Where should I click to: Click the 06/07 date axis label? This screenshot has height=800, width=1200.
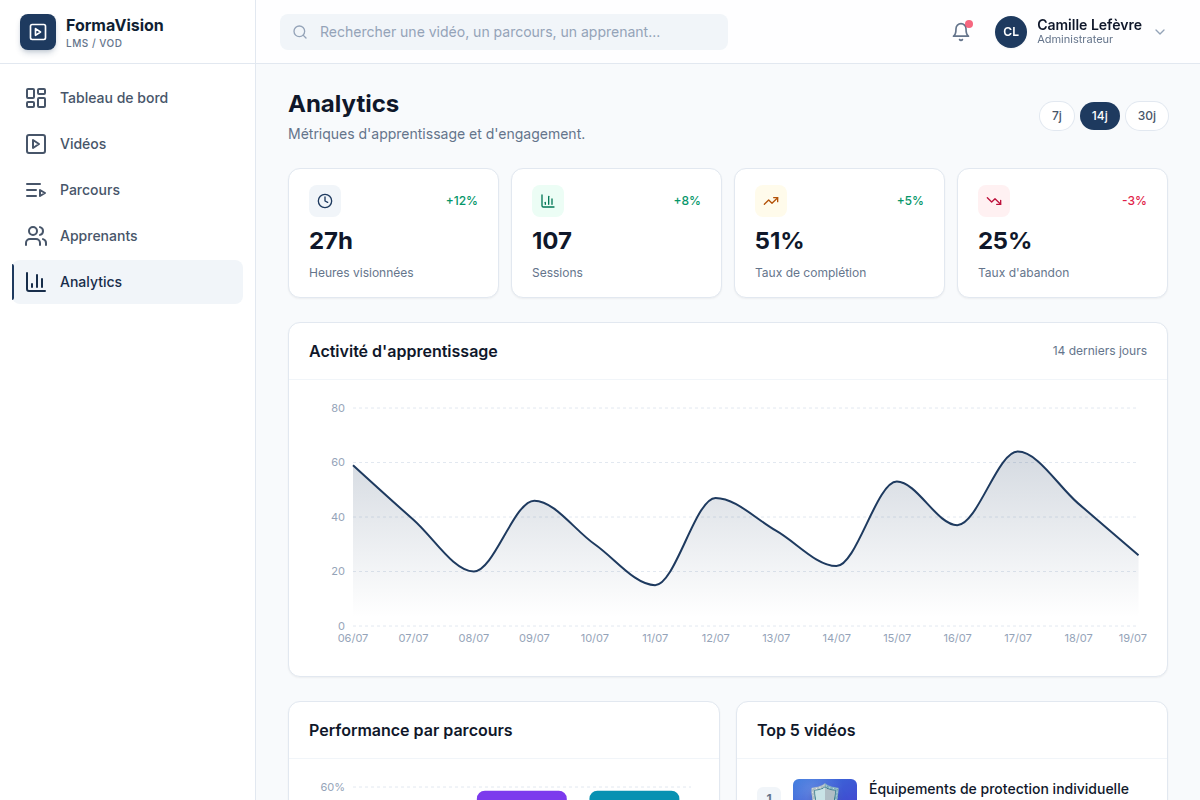[353, 638]
